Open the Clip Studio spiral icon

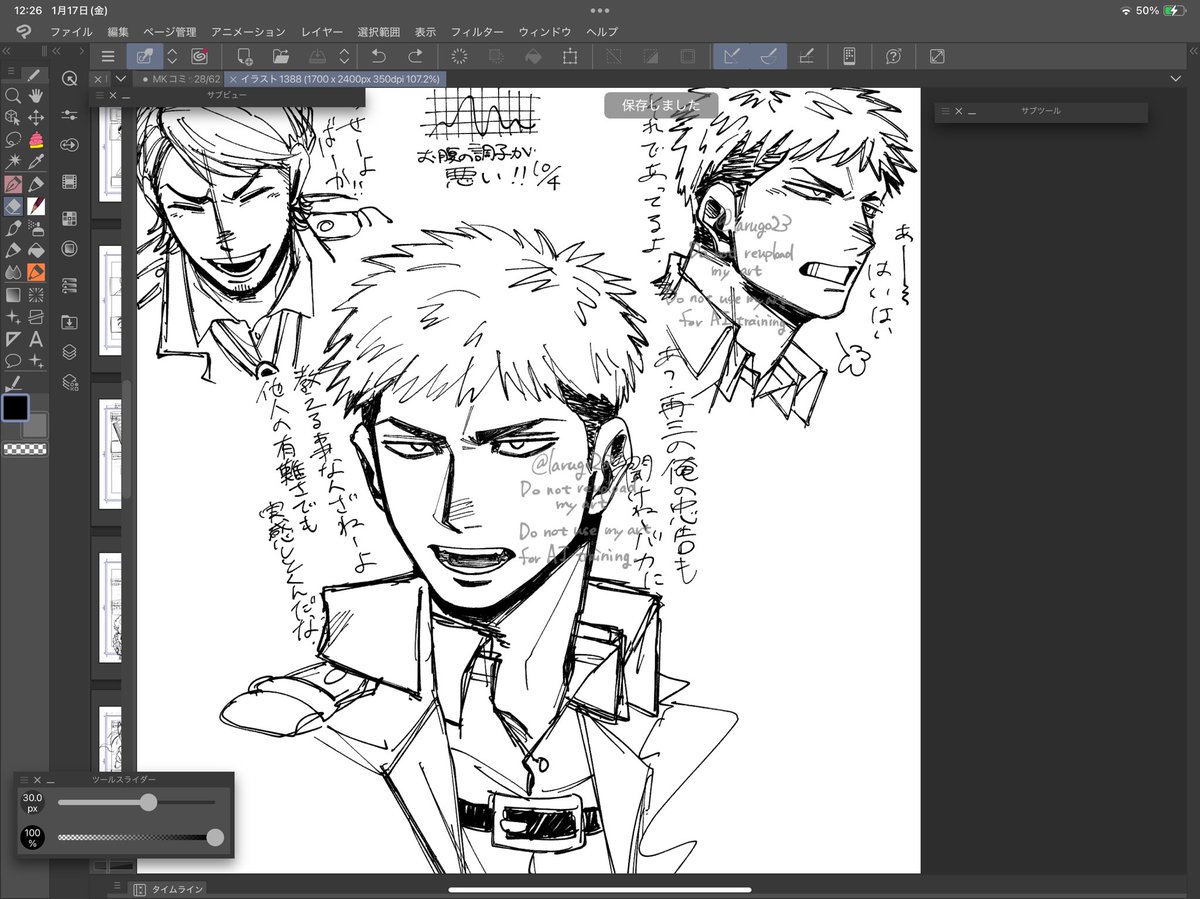(199, 56)
